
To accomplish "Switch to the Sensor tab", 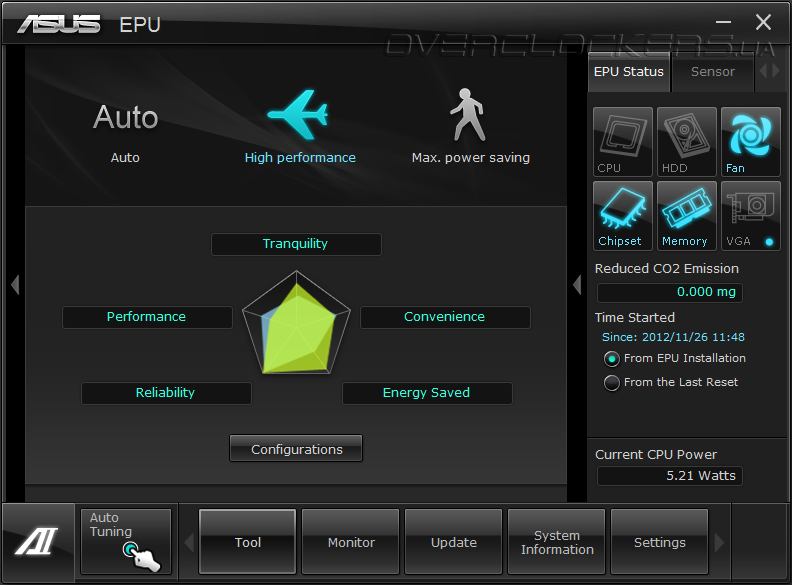I will tap(713, 72).
